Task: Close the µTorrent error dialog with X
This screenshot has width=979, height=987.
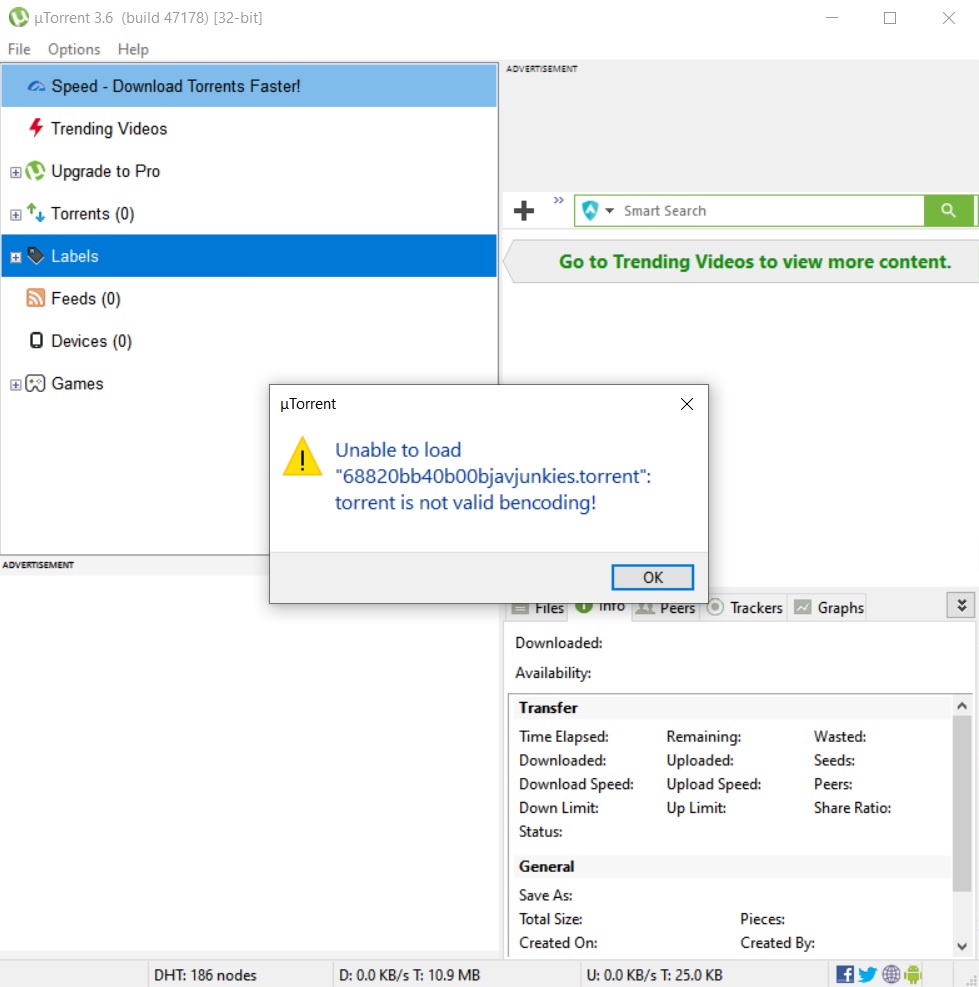Action: pyautogui.click(x=687, y=404)
